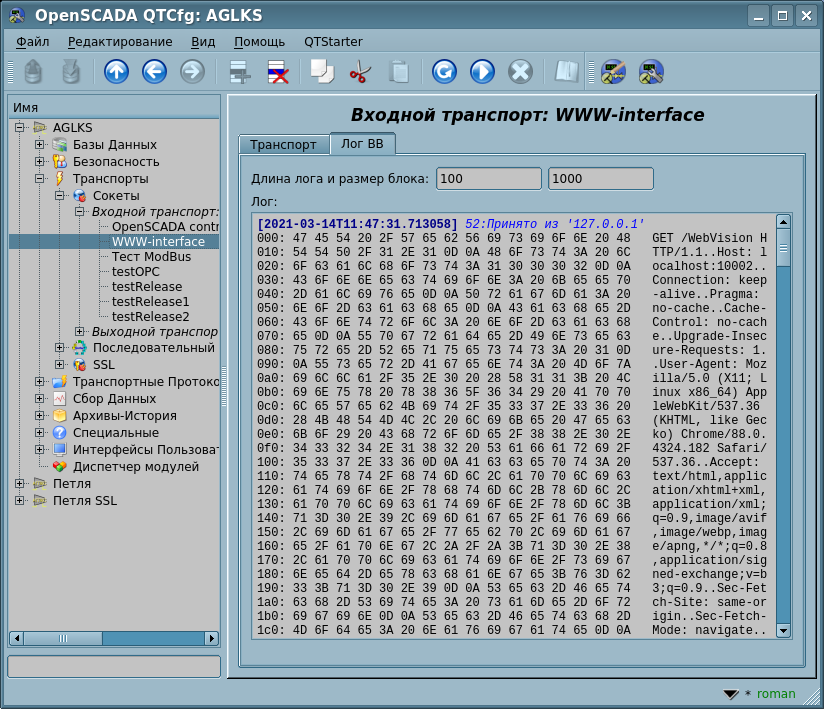Select the testRelease1 tree item
Screen dimensions: 824x709
pos(150,301)
